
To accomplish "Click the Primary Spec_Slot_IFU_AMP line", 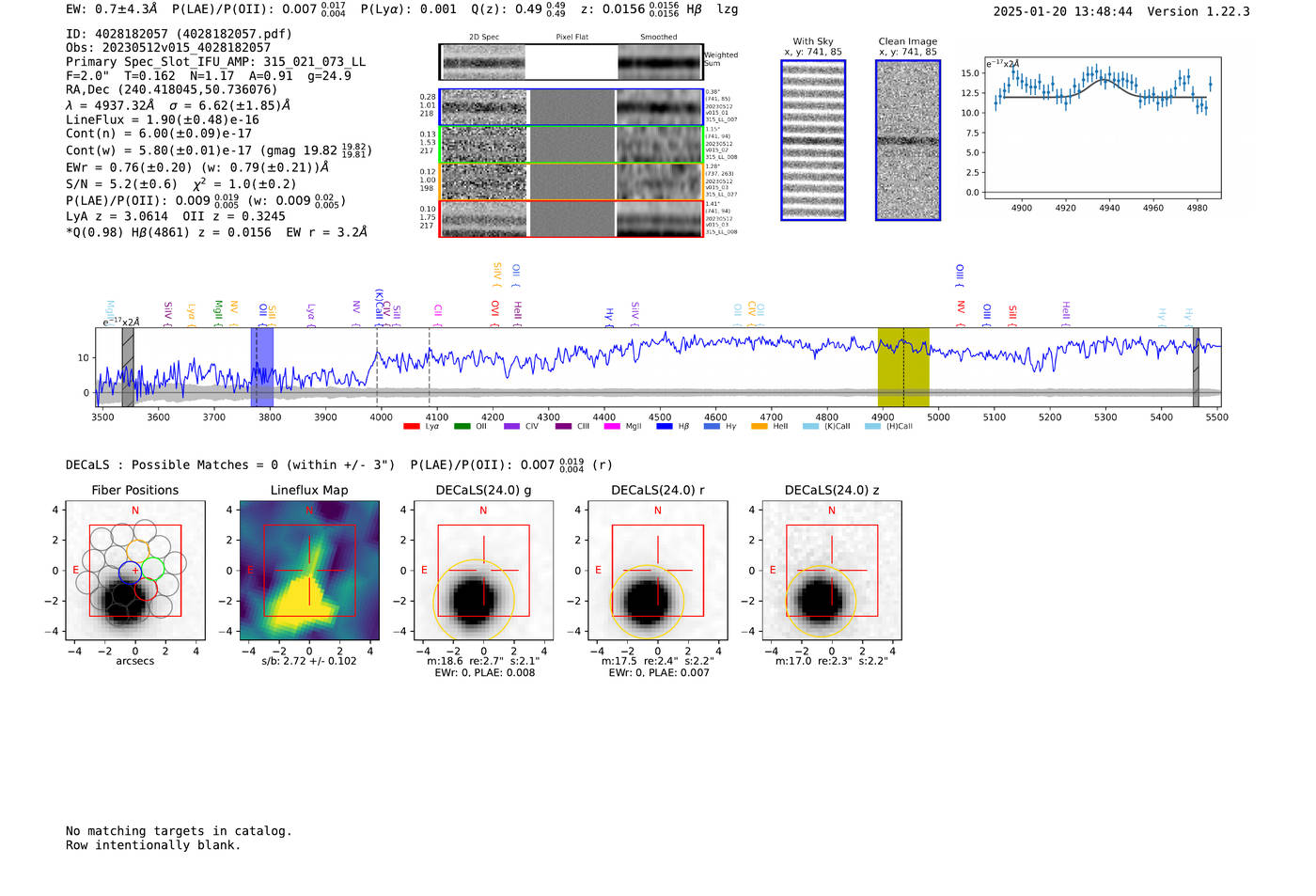I will coord(215,62).
